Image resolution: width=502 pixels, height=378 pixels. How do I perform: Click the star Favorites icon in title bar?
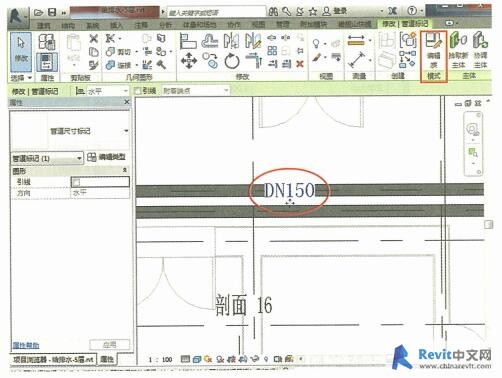click(313, 12)
